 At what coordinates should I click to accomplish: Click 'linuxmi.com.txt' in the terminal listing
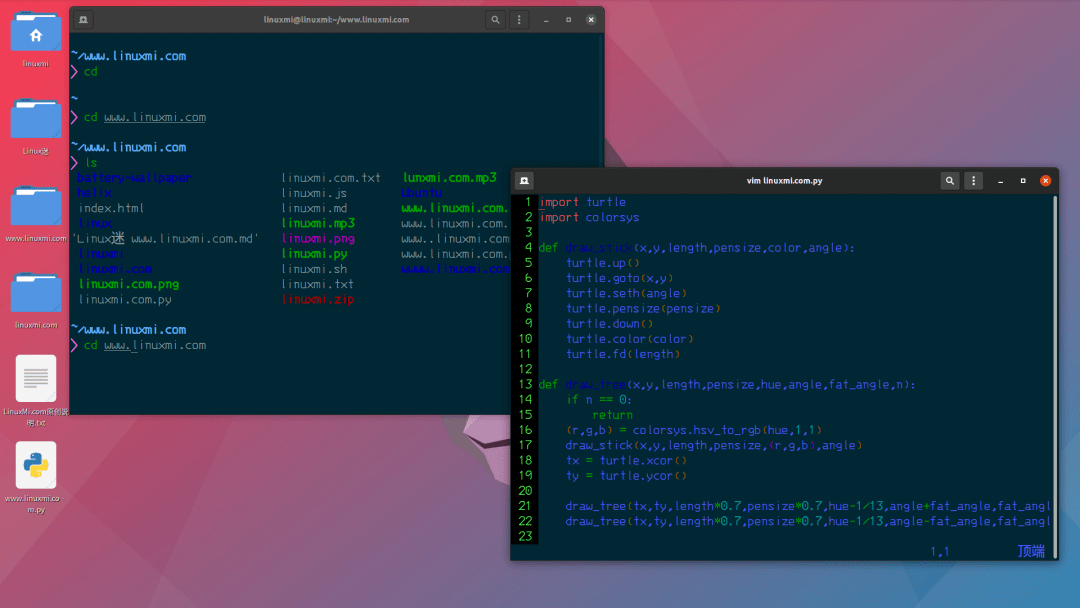pyautogui.click(x=331, y=178)
